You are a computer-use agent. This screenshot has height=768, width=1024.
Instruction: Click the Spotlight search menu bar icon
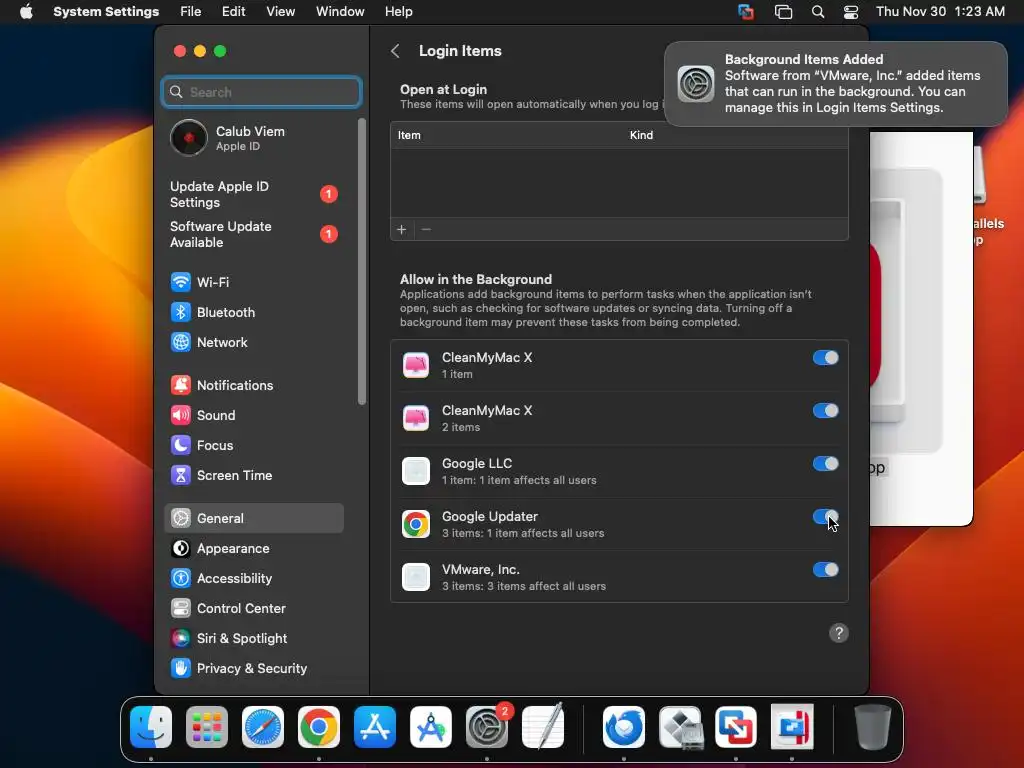[818, 12]
